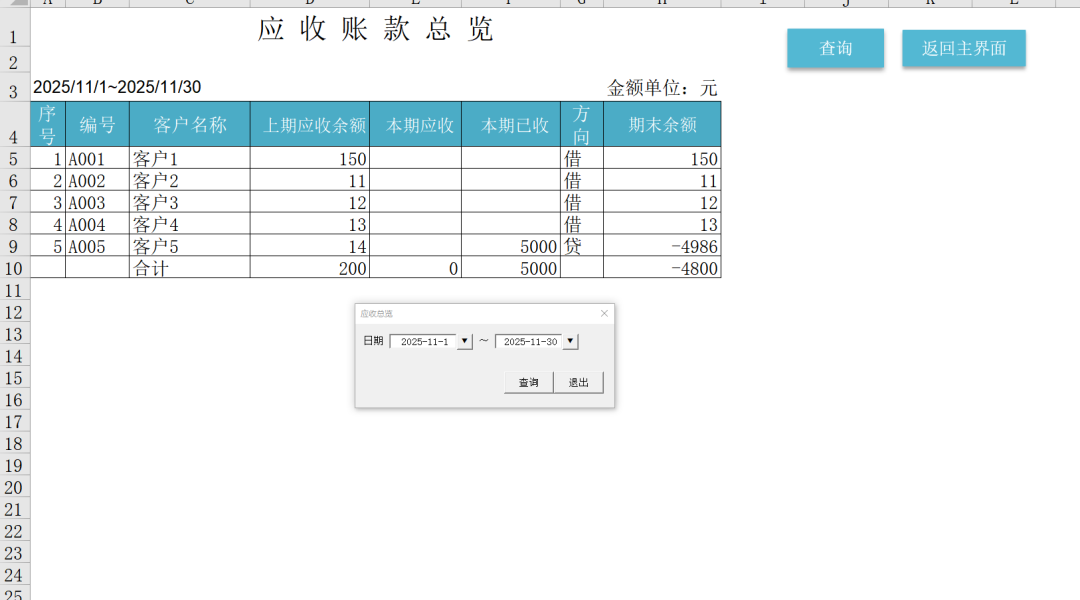Select the A005 code cell
This screenshot has height=600, width=1080.
[97, 246]
